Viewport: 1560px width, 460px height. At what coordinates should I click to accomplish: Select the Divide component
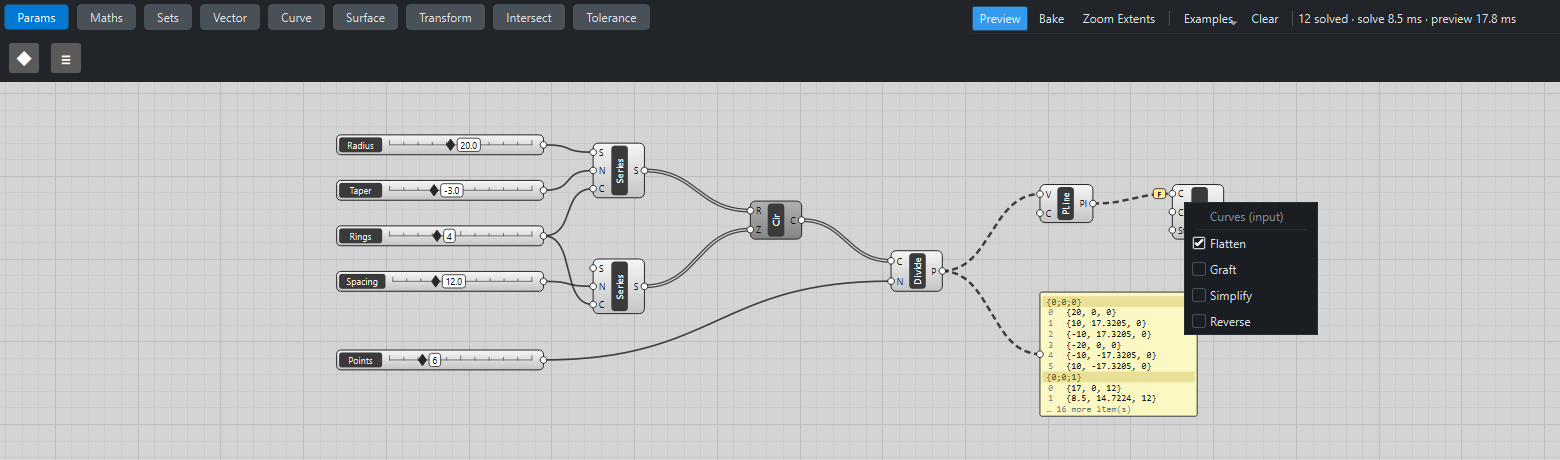point(917,270)
